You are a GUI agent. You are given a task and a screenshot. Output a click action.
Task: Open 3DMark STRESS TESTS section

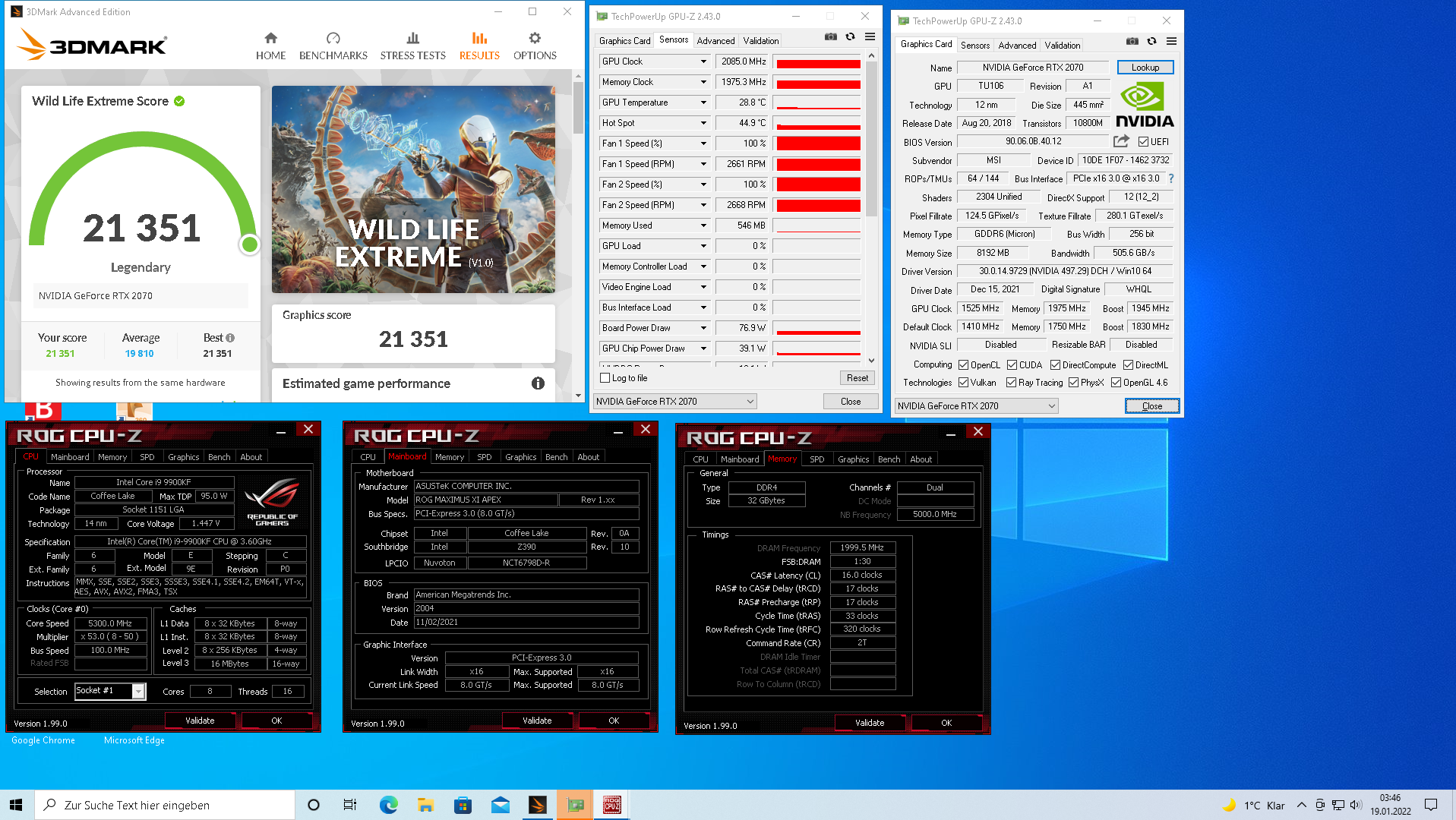click(412, 46)
